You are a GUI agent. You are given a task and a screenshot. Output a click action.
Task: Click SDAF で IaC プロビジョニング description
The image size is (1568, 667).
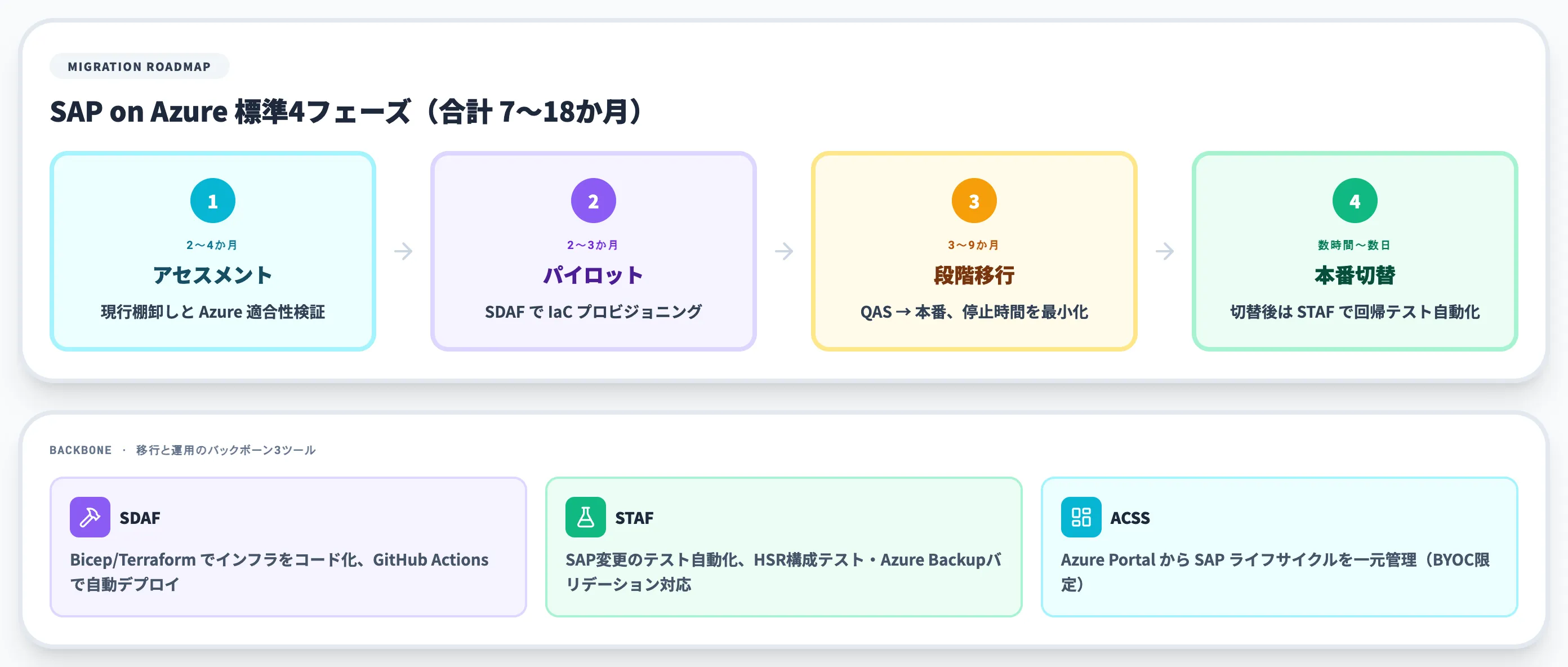(x=593, y=312)
